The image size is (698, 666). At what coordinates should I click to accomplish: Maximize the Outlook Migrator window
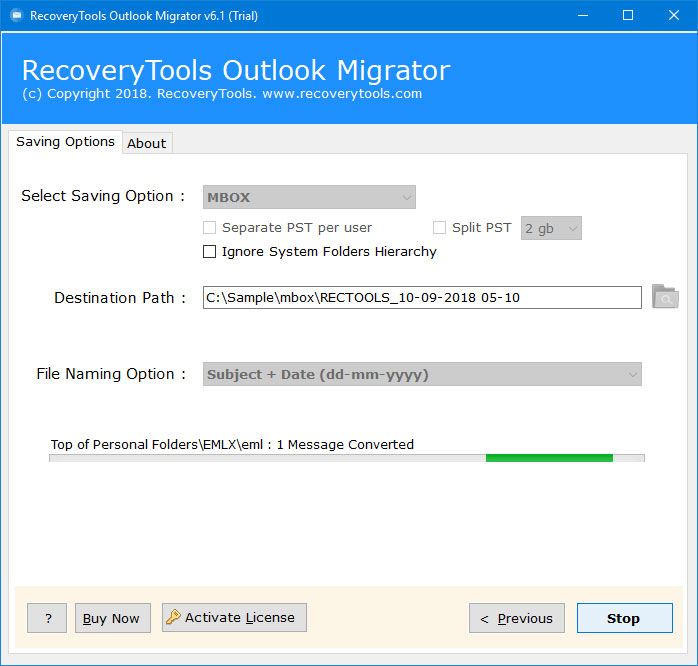628,16
